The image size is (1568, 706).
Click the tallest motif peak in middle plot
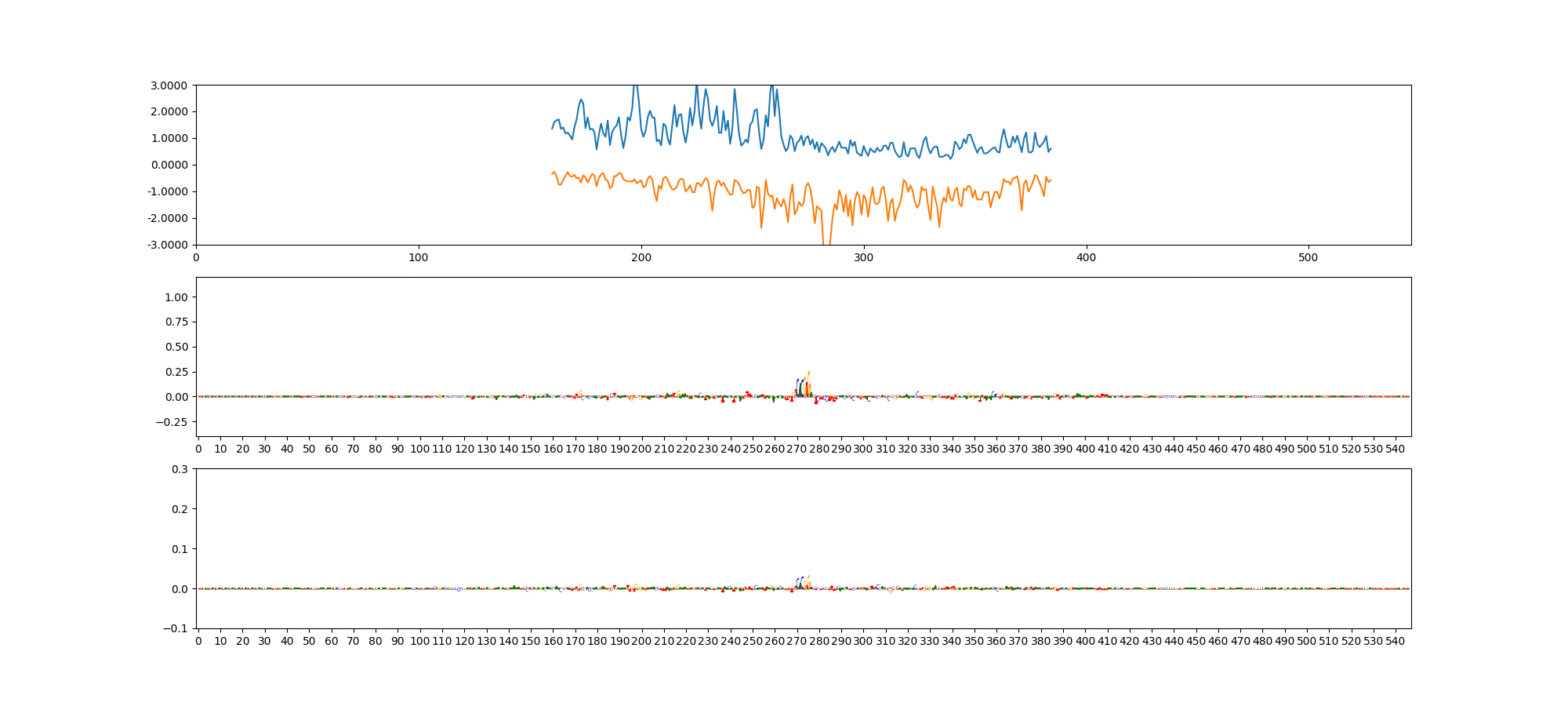click(808, 373)
